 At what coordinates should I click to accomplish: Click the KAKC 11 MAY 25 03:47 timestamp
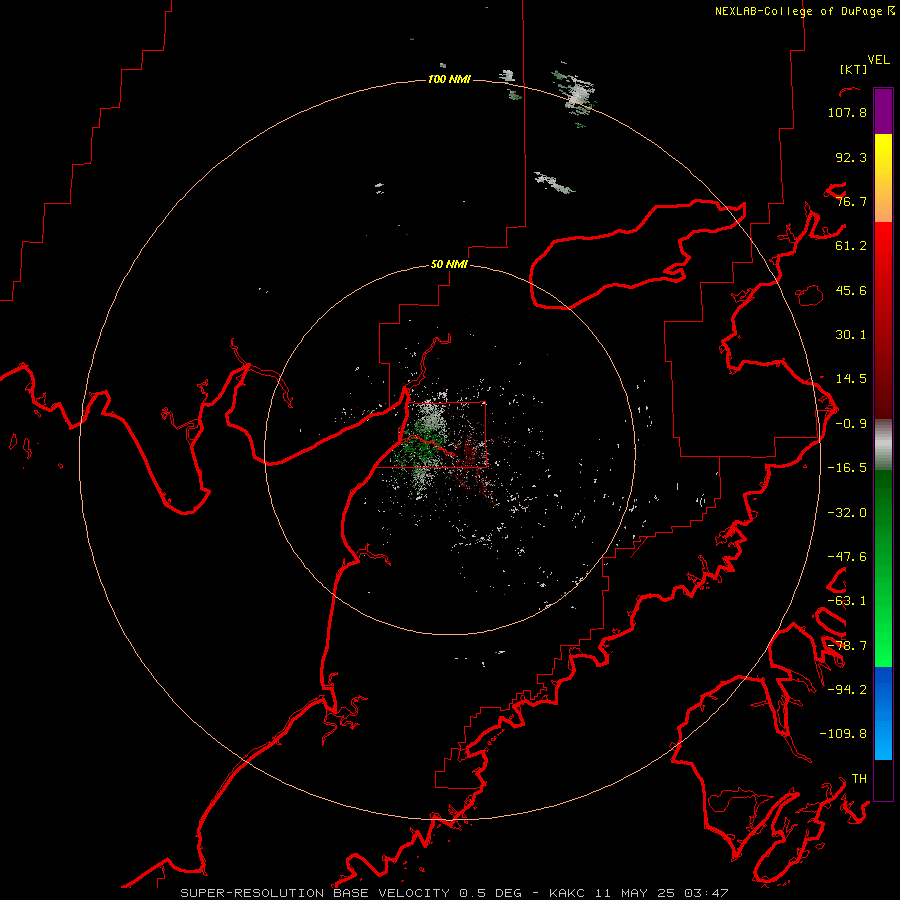click(639, 893)
